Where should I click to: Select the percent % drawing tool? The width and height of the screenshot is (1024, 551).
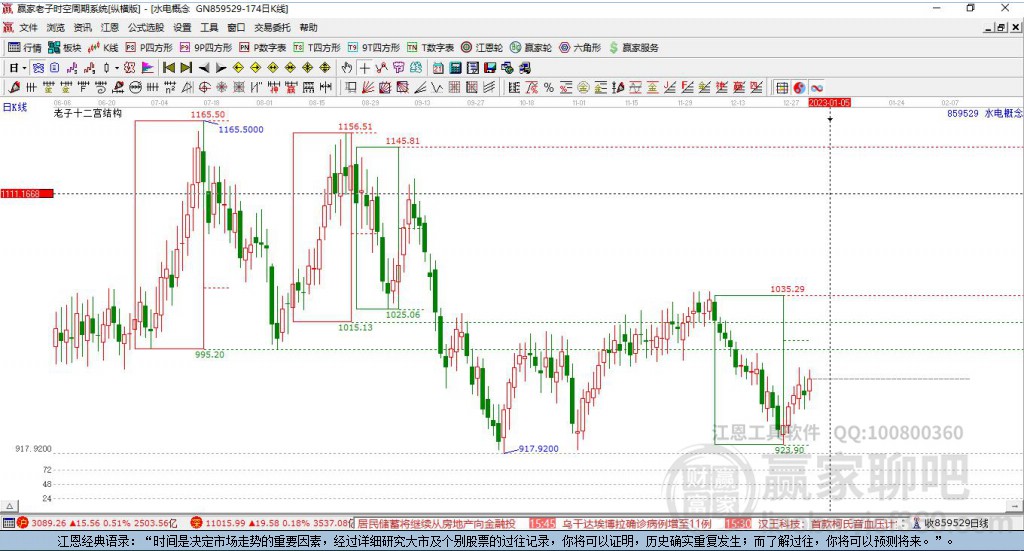click(549, 87)
